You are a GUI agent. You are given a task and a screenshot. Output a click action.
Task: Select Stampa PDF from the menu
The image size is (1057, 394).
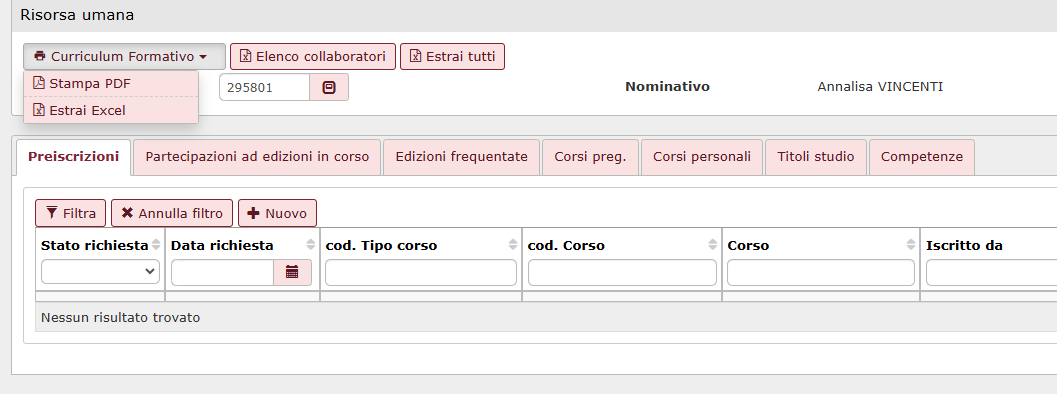111,84
